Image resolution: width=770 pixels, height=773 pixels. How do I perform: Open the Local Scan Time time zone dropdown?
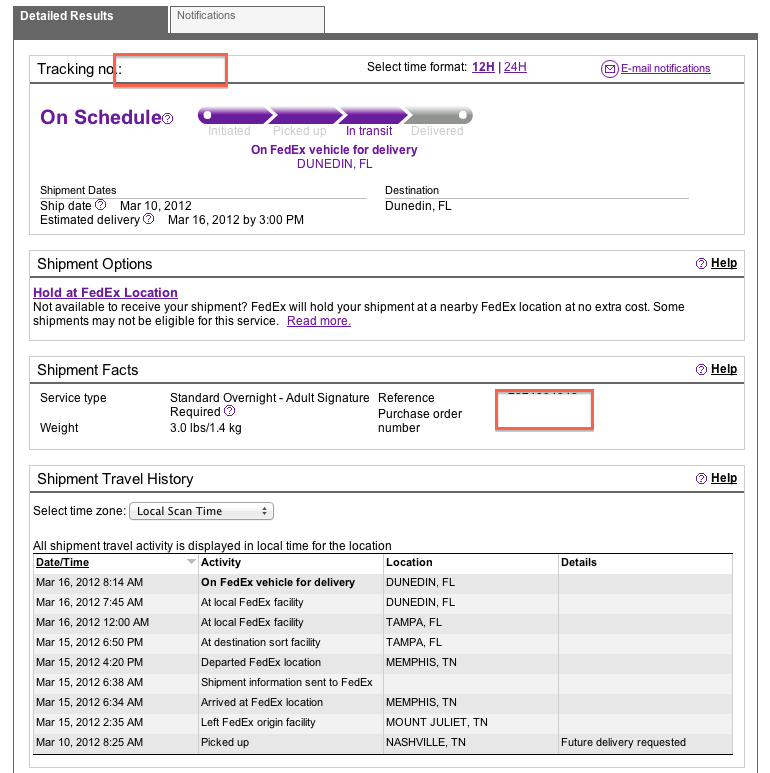click(x=202, y=511)
